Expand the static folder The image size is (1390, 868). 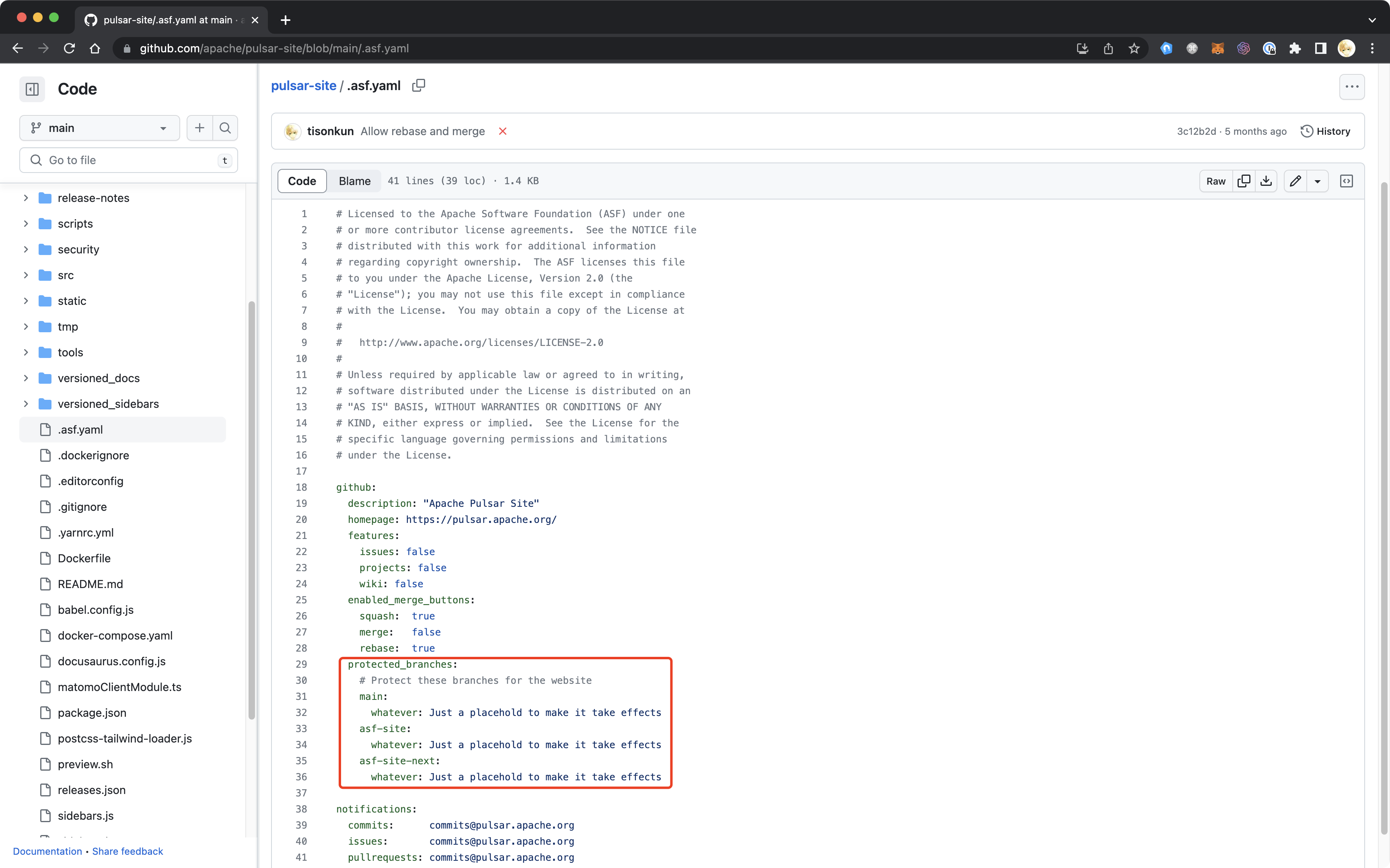(x=26, y=301)
